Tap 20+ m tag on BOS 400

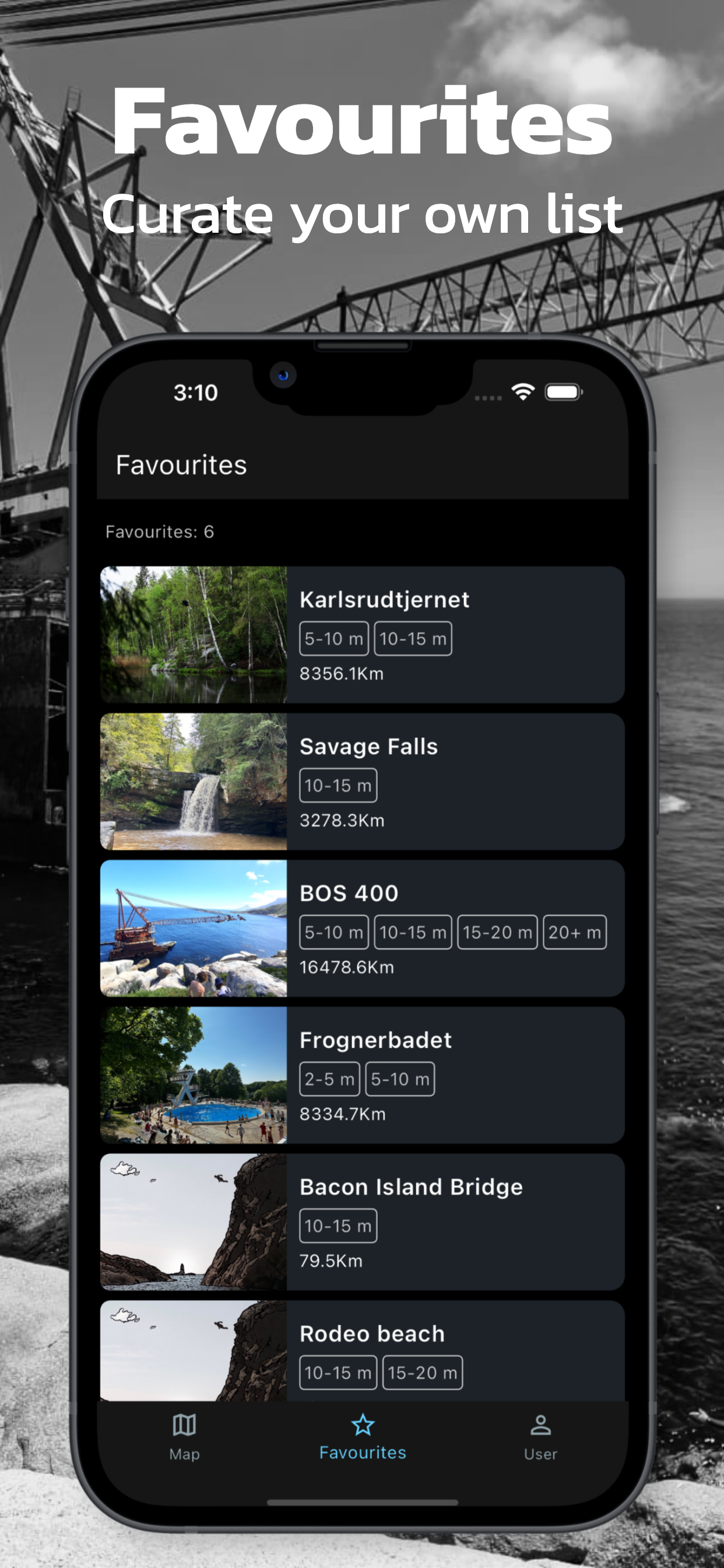click(x=575, y=932)
